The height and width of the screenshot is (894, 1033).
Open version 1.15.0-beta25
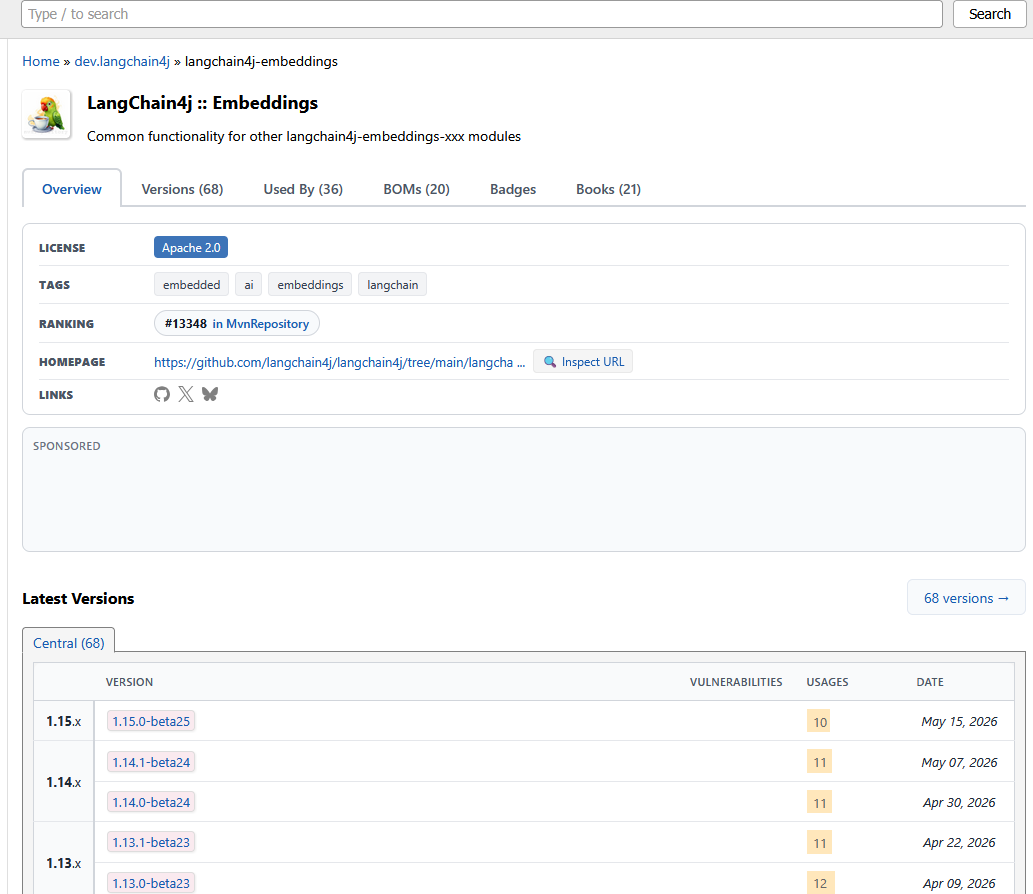click(151, 721)
